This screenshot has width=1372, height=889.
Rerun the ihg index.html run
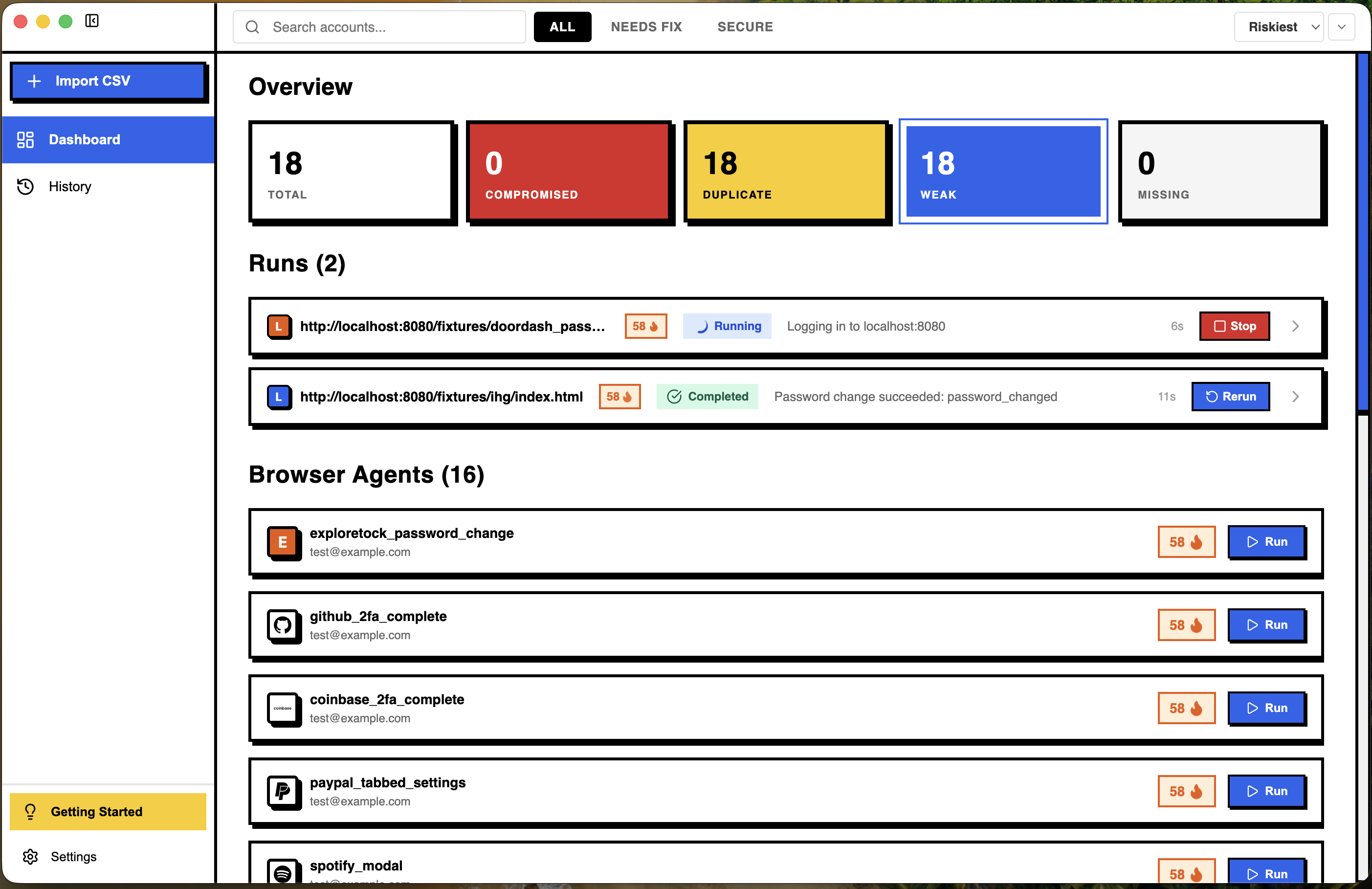(1231, 397)
